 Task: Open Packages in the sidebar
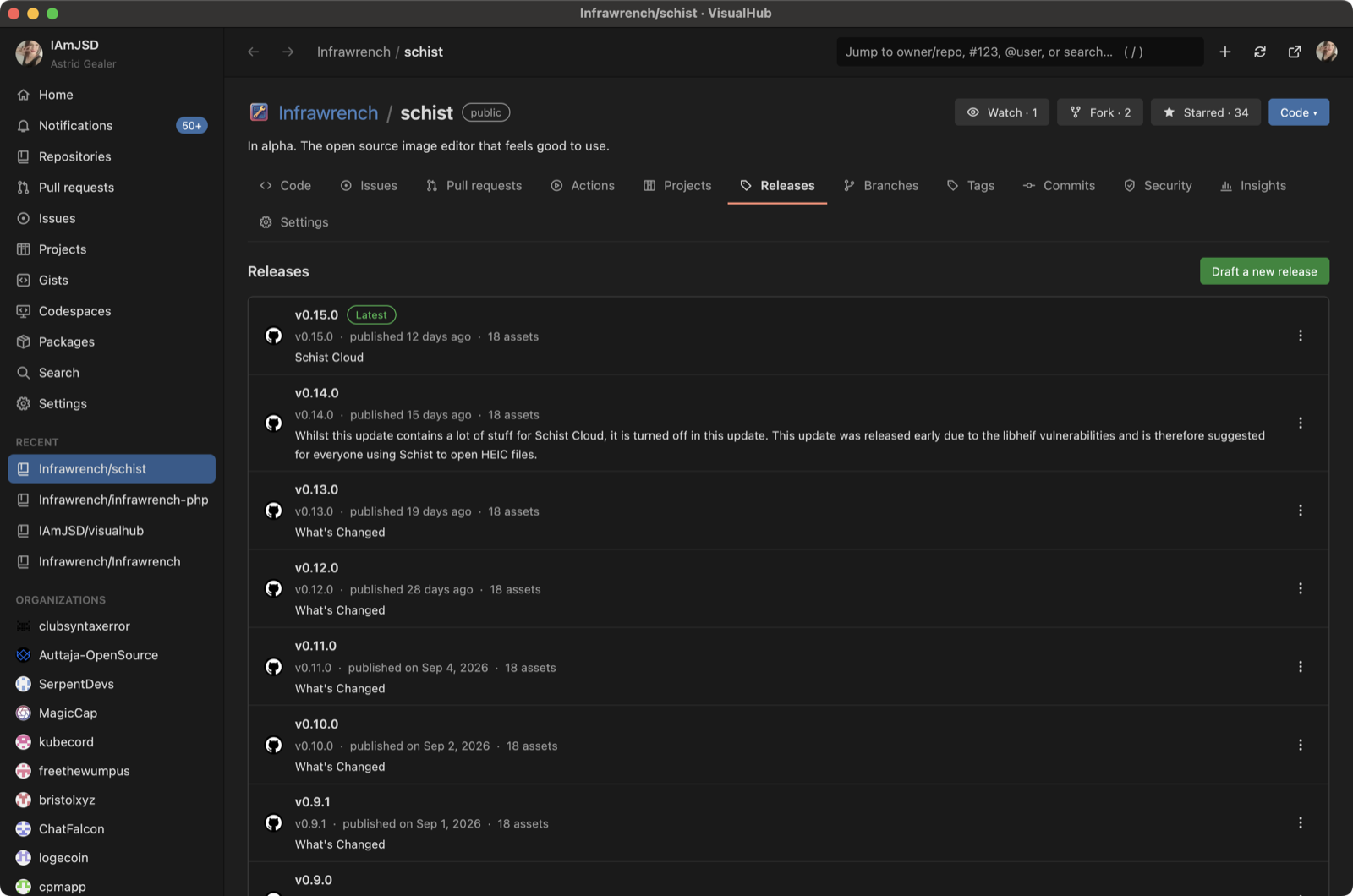(112, 342)
